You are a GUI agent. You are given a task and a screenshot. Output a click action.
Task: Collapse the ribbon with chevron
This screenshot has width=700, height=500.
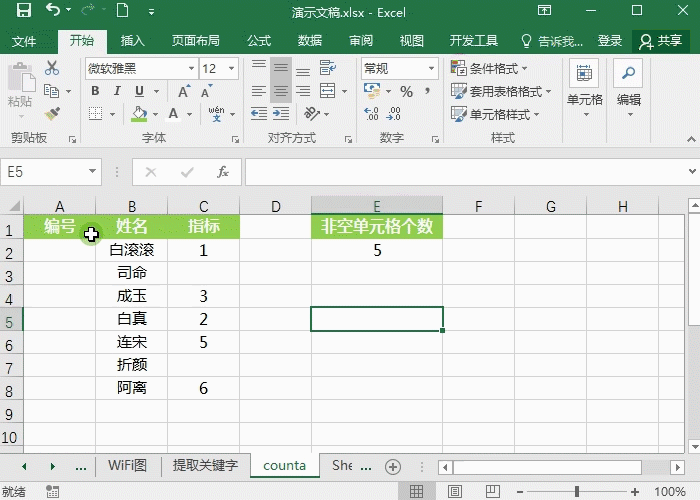coord(691,139)
